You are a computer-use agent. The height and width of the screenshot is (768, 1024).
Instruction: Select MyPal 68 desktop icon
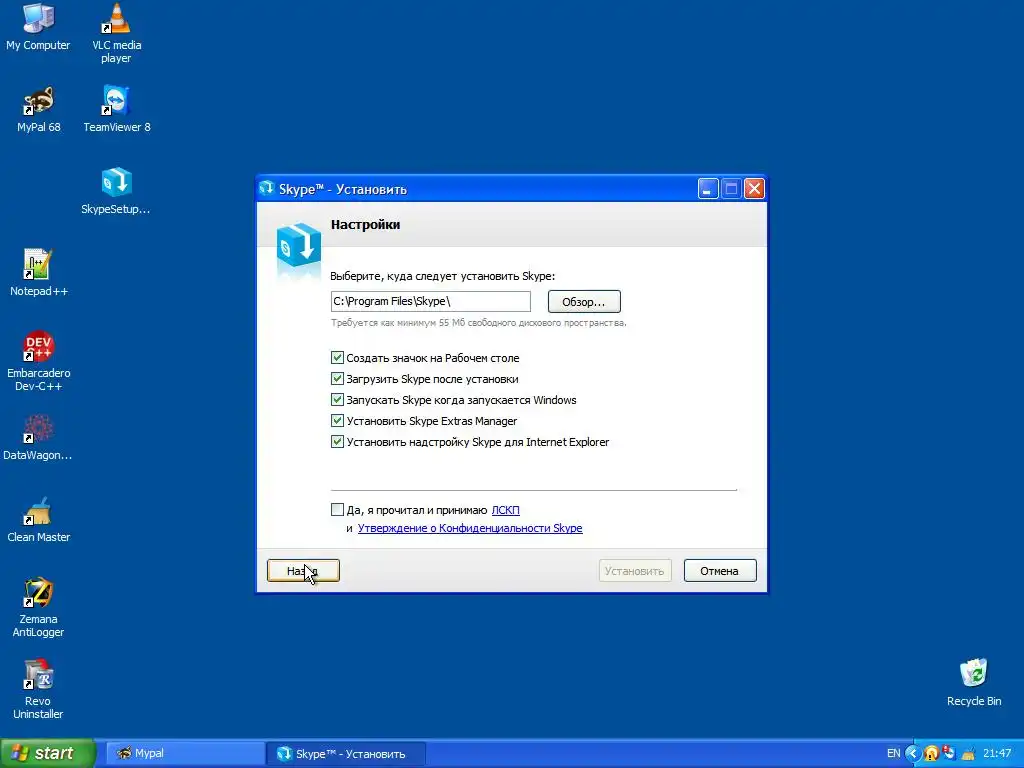point(38,109)
